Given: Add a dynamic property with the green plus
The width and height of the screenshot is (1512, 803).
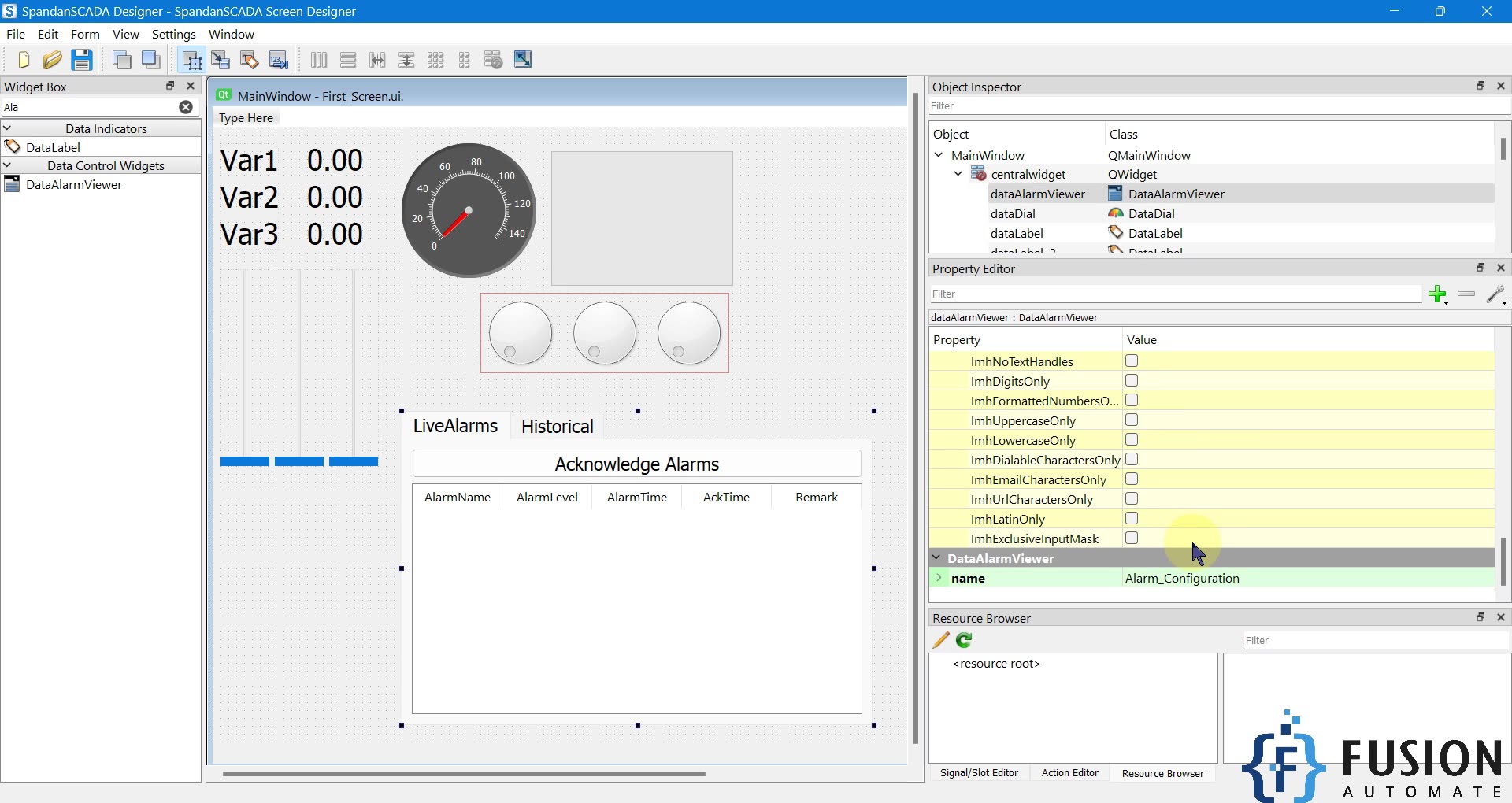Looking at the screenshot, I should (1438, 294).
